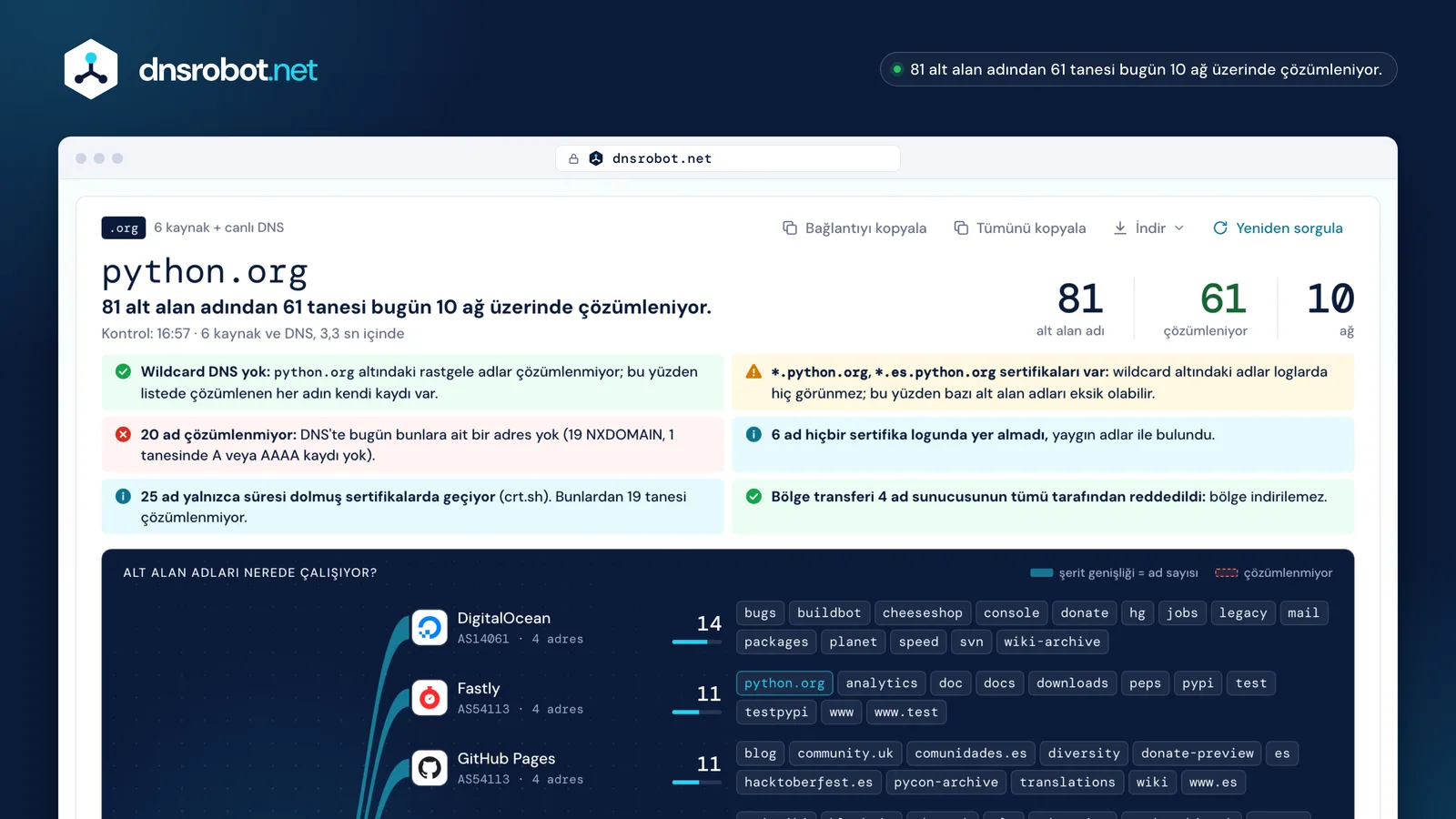Click the peps subdomain chip
The width and height of the screenshot is (1456, 819).
tap(1145, 683)
